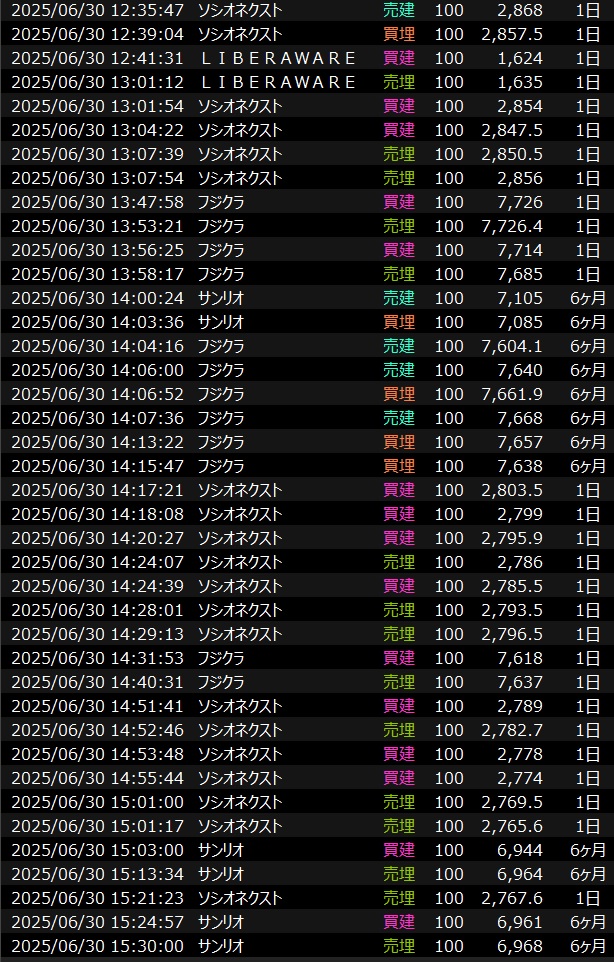Select サンリオ in the 15:13:34 row
This screenshot has height=962, width=614.
tap(221, 874)
